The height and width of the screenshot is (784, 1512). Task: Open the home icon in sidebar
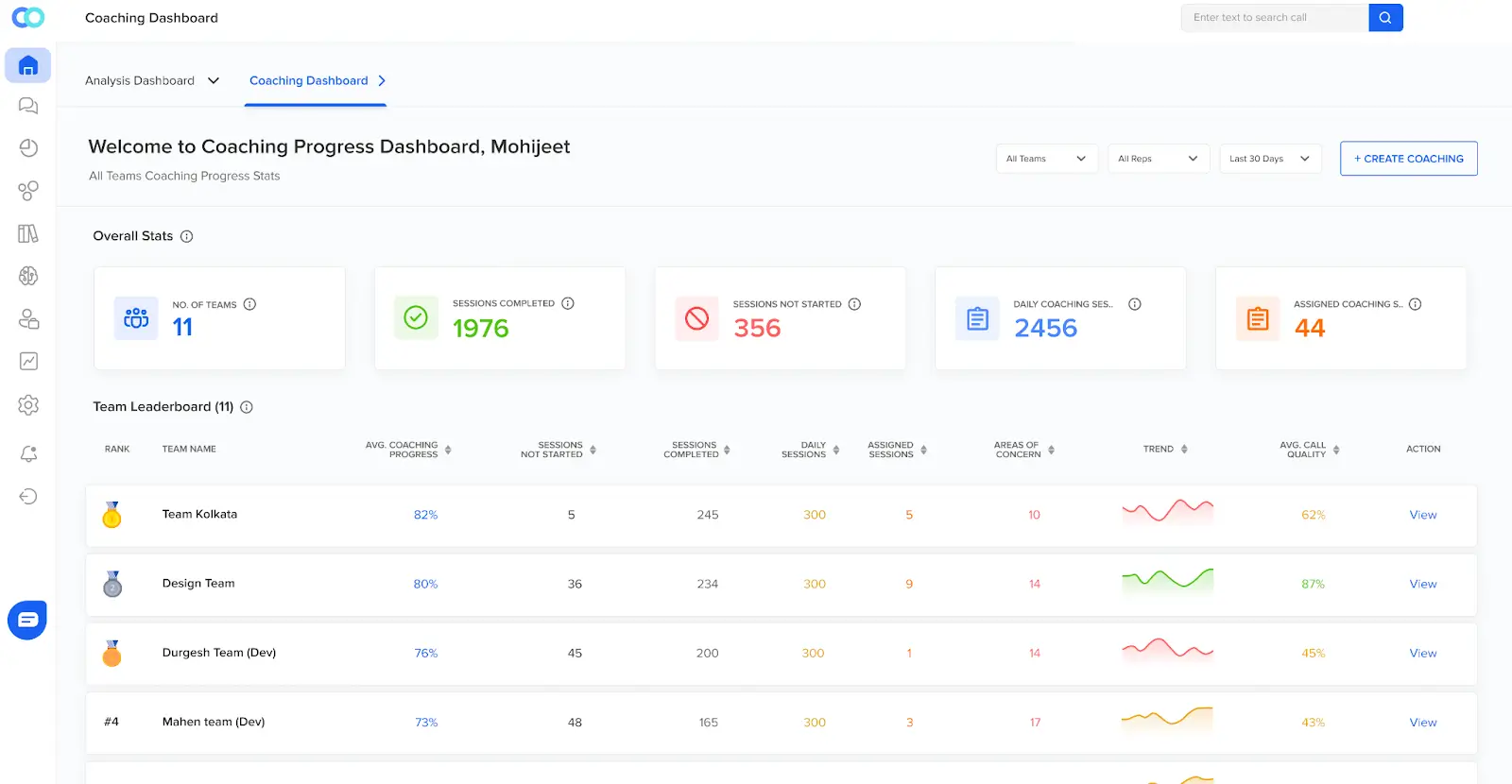(x=28, y=65)
